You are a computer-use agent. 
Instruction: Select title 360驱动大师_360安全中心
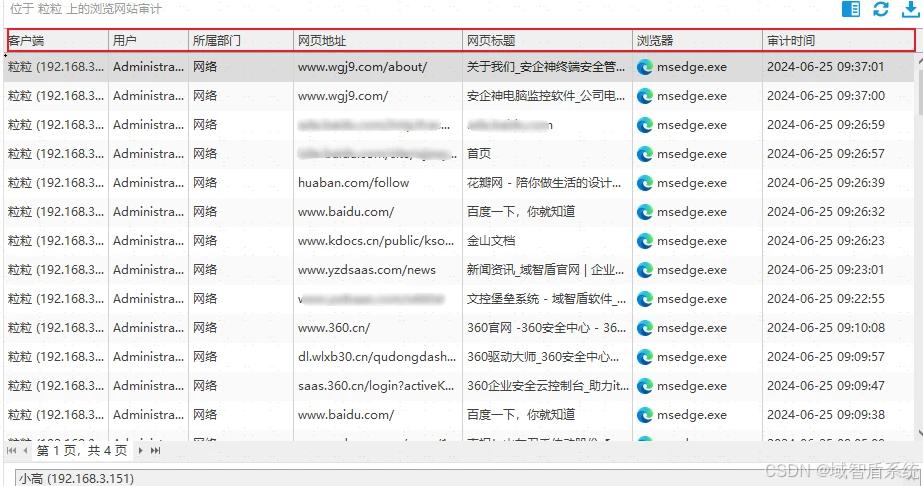click(x=543, y=357)
